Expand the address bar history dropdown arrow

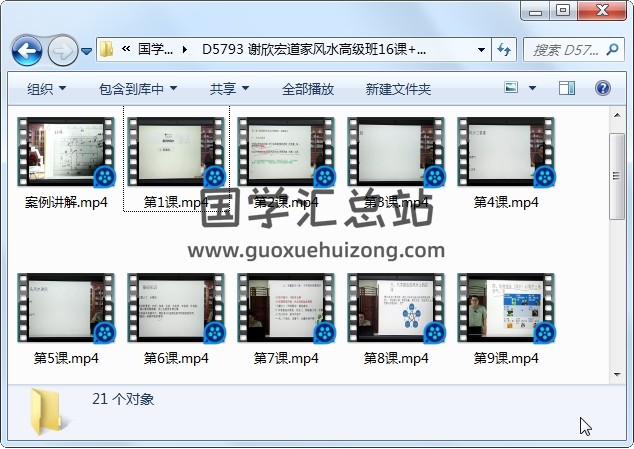pyautogui.click(x=481, y=49)
